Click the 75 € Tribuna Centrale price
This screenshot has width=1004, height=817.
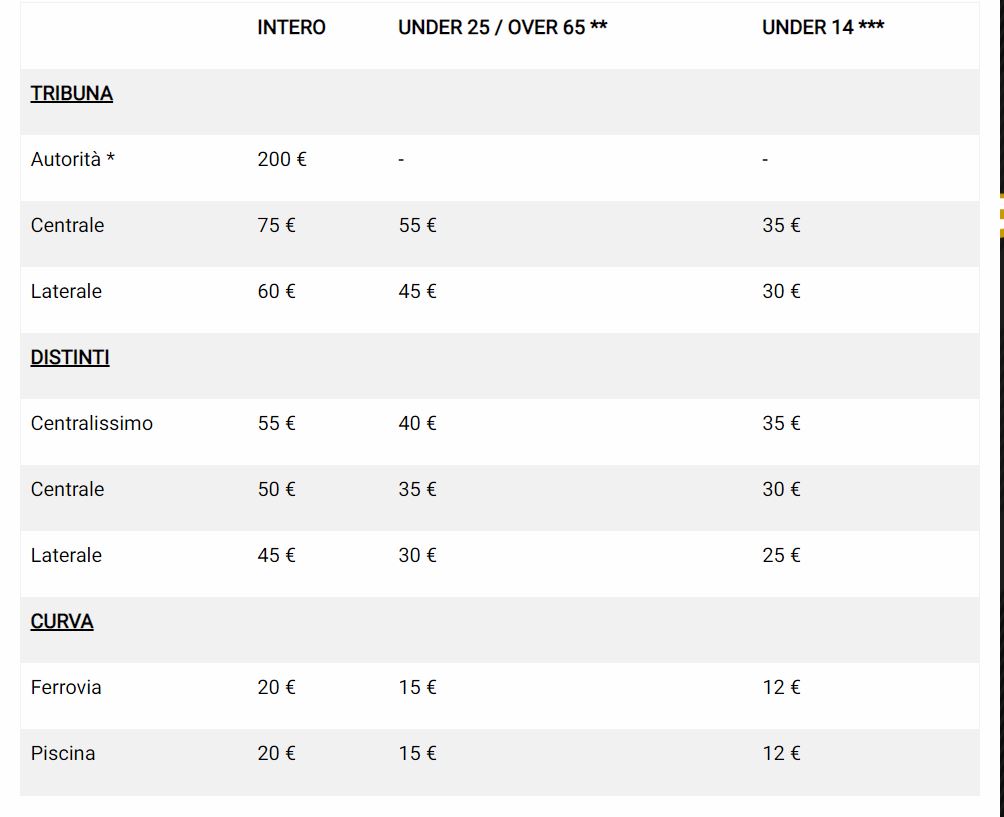(276, 225)
